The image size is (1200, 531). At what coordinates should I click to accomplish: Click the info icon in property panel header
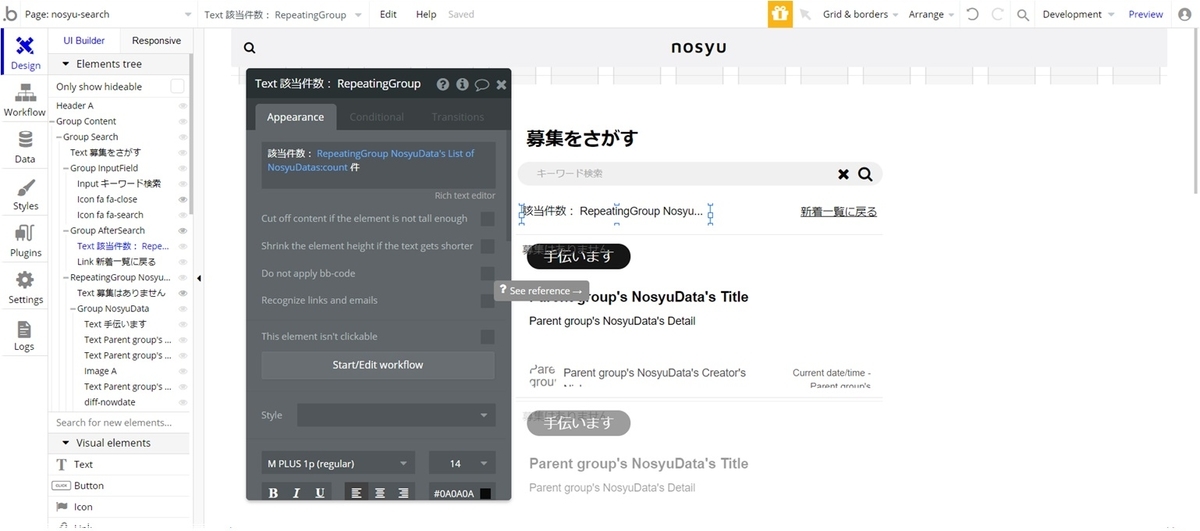pos(462,85)
